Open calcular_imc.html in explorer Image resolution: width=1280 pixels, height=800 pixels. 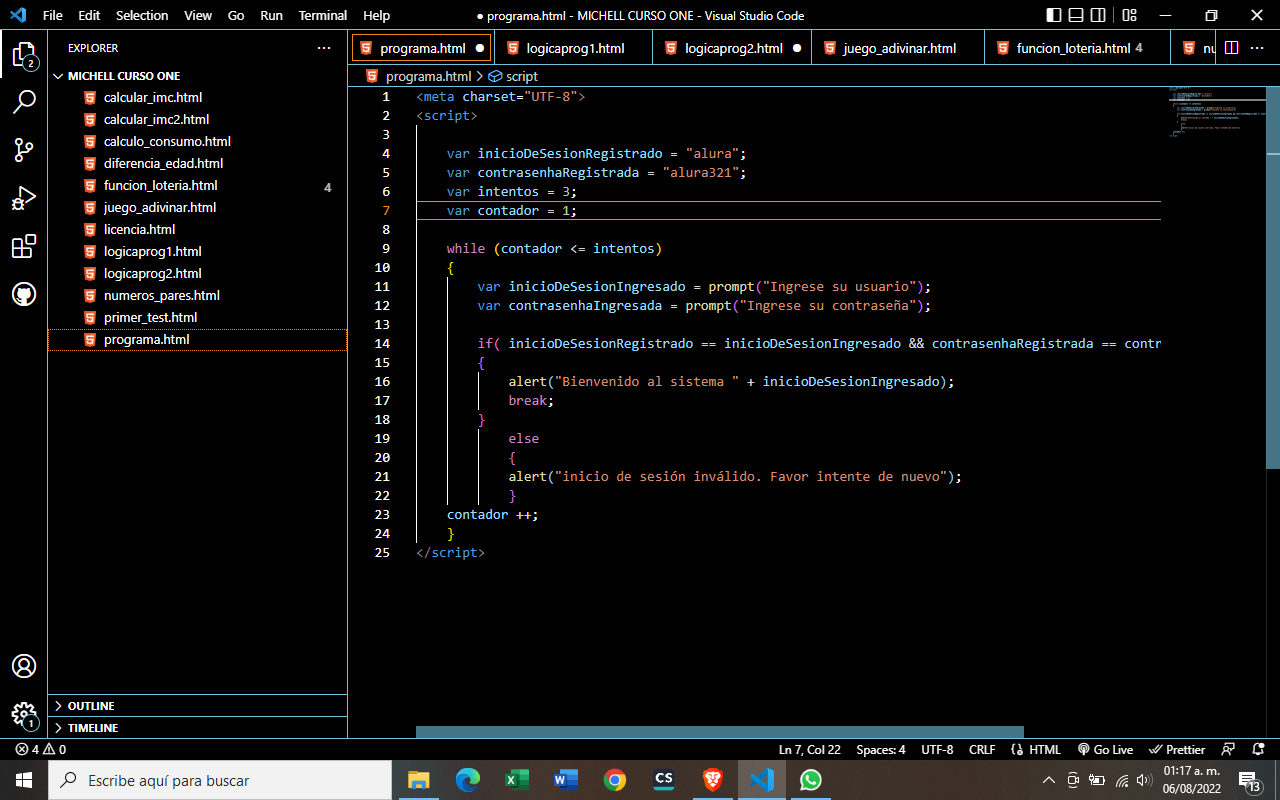(x=198, y=98)
